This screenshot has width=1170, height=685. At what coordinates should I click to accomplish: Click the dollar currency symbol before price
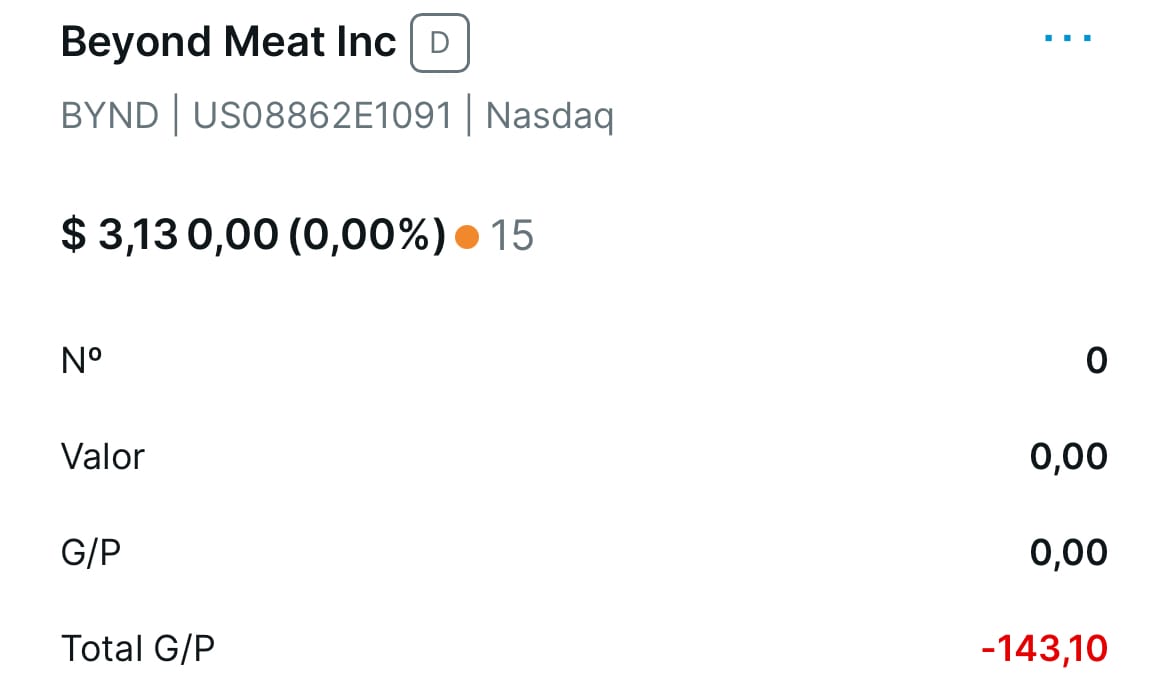point(74,236)
